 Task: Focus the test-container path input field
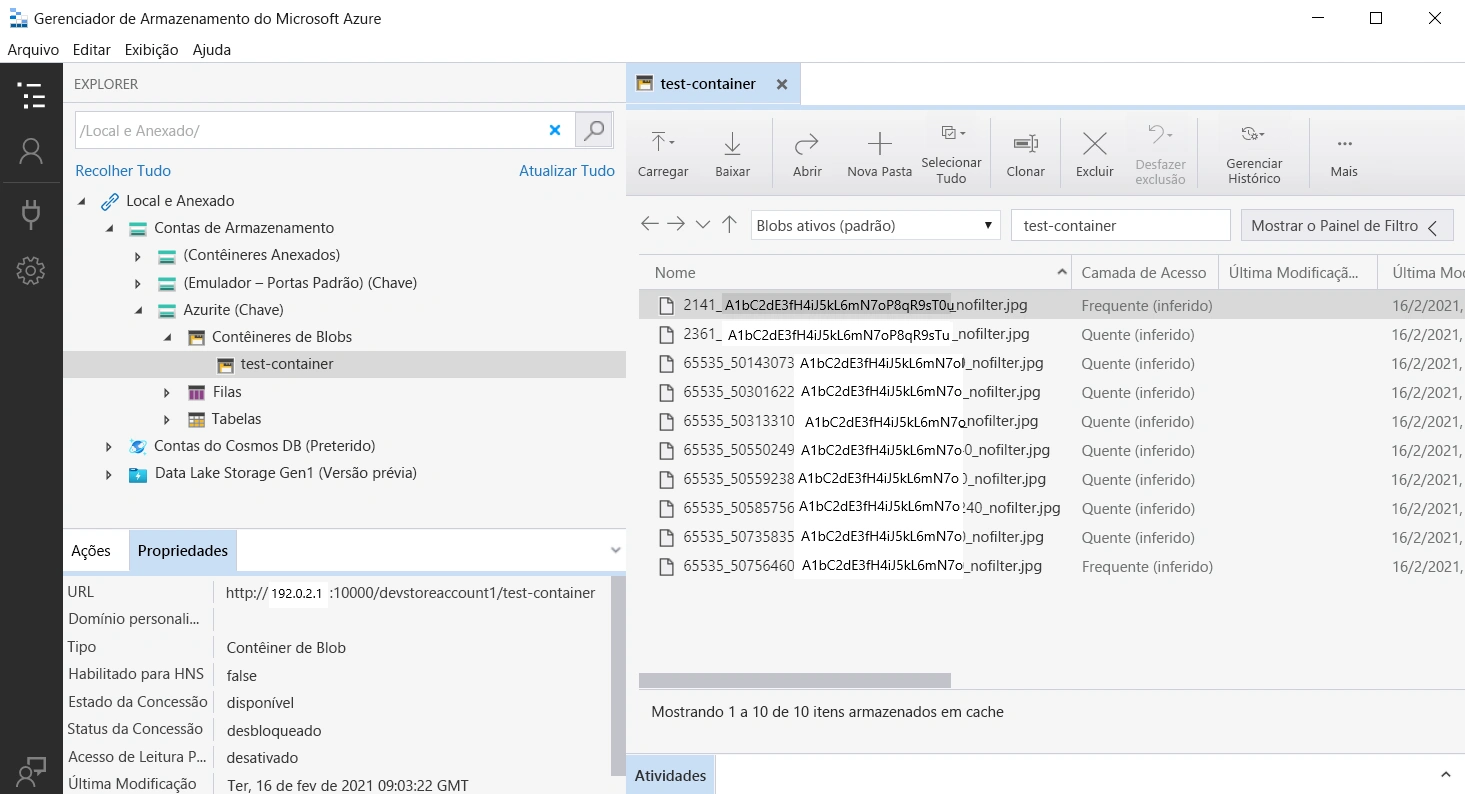coord(1121,225)
